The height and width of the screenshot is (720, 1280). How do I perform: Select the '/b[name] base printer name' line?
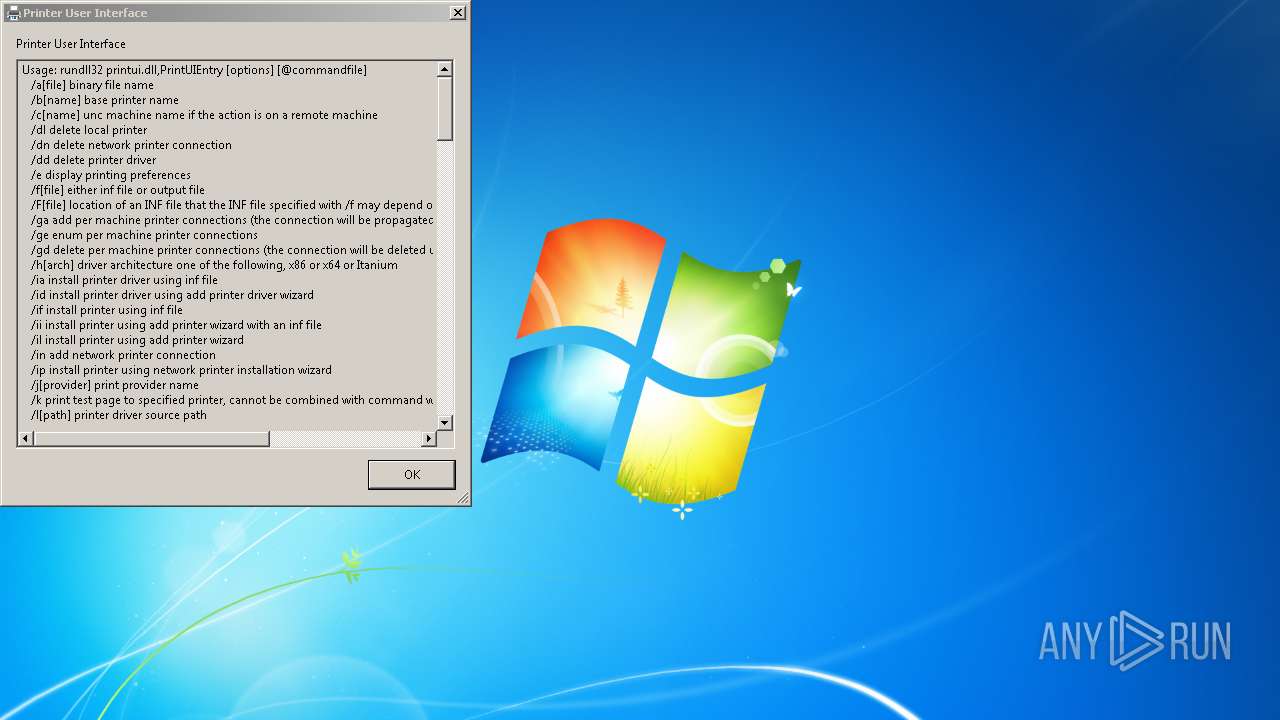coord(104,100)
